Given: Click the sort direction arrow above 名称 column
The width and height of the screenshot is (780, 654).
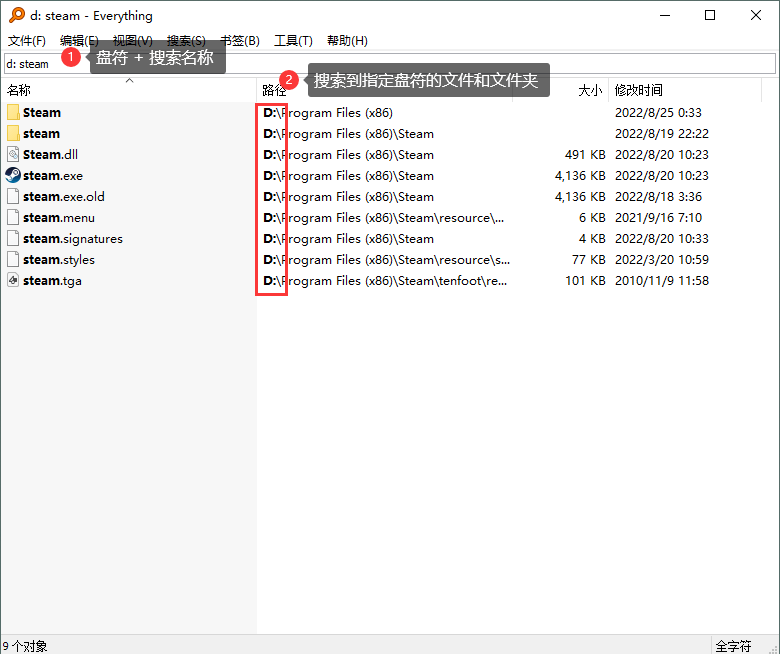Looking at the screenshot, I should [x=129, y=80].
